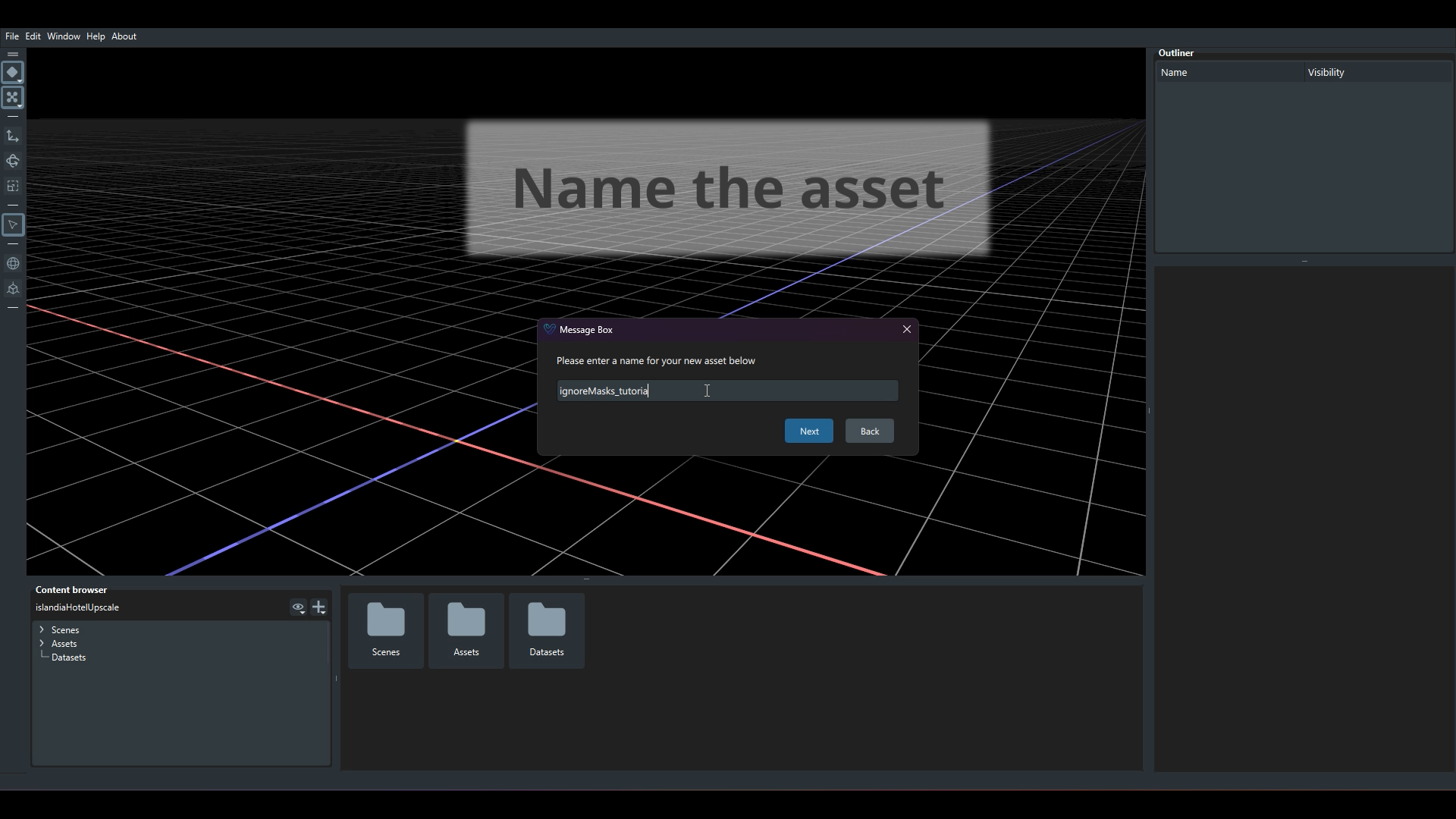Click the globe world-space icon
This screenshot has height=819, width=1456.
click(13, 264)
